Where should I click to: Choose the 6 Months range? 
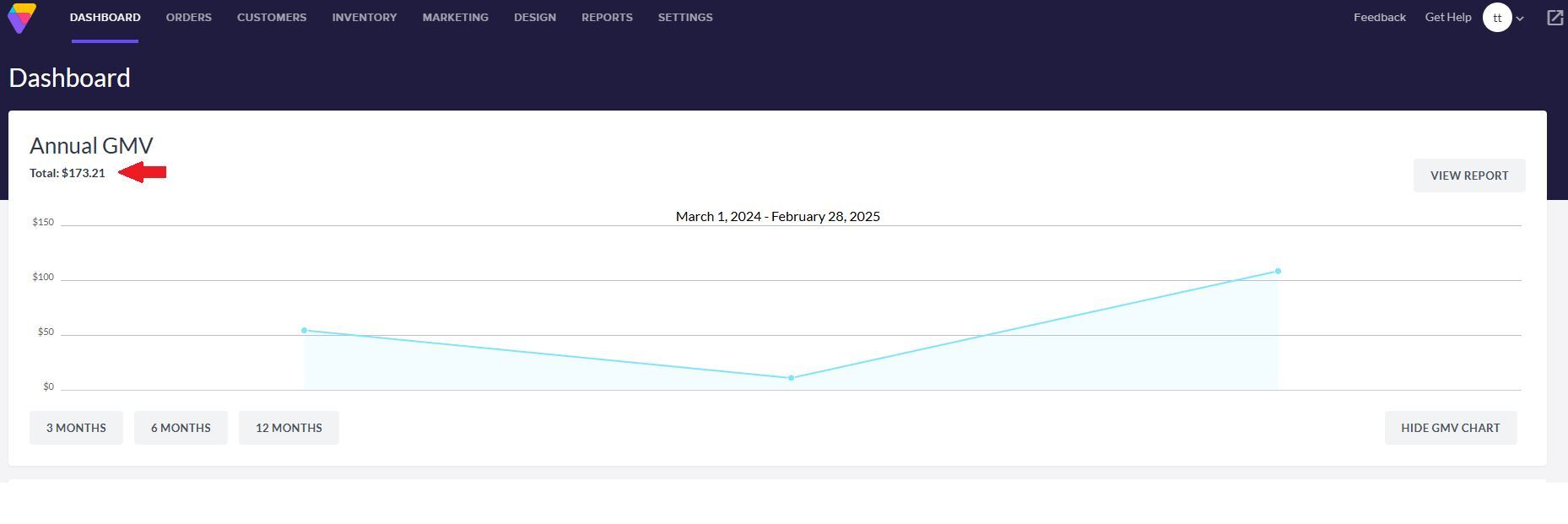click(181, 428)
